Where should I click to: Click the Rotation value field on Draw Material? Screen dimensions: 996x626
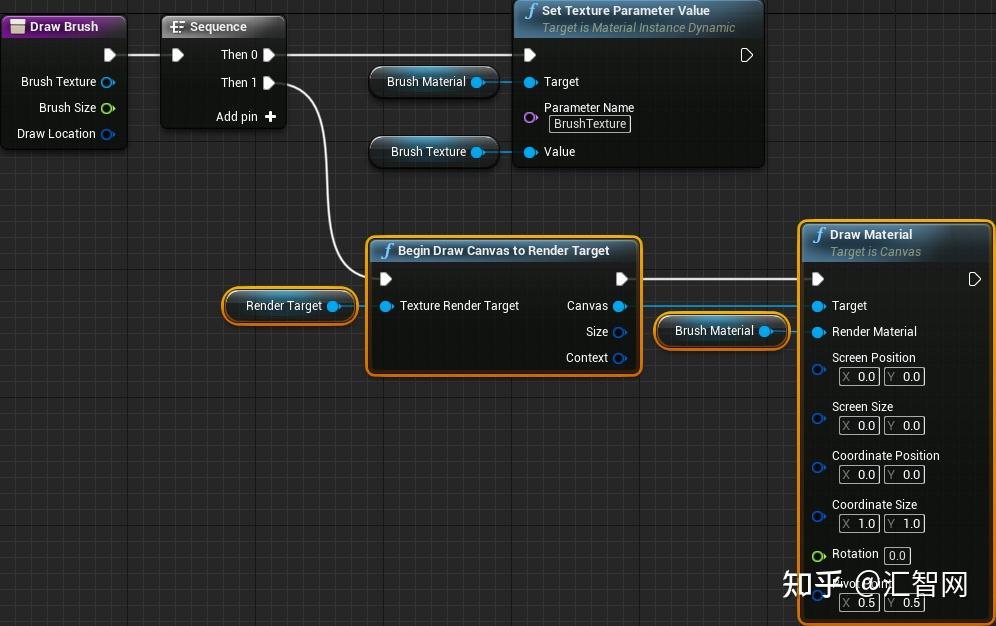click(x=897, y=556)
